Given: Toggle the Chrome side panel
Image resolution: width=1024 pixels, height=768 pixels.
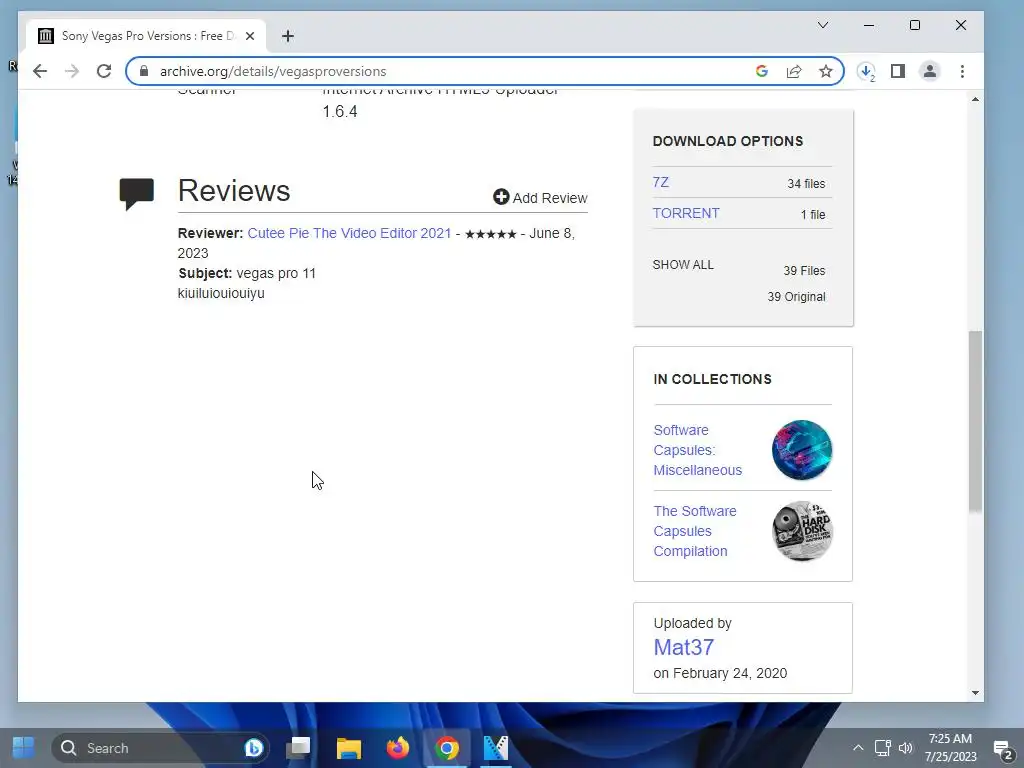Looking at the screenshot, I should pos(898,71).
